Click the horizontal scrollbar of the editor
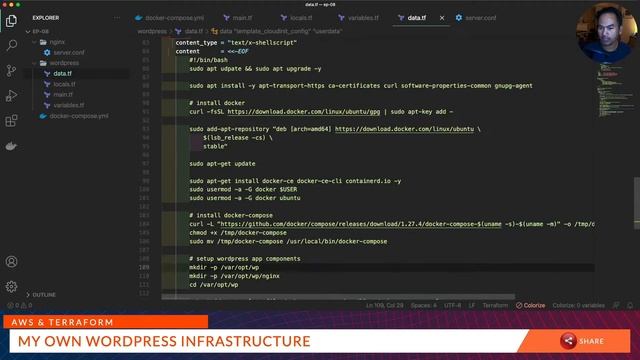The width and height of the screenshot is (640, 360). point(338,297)
